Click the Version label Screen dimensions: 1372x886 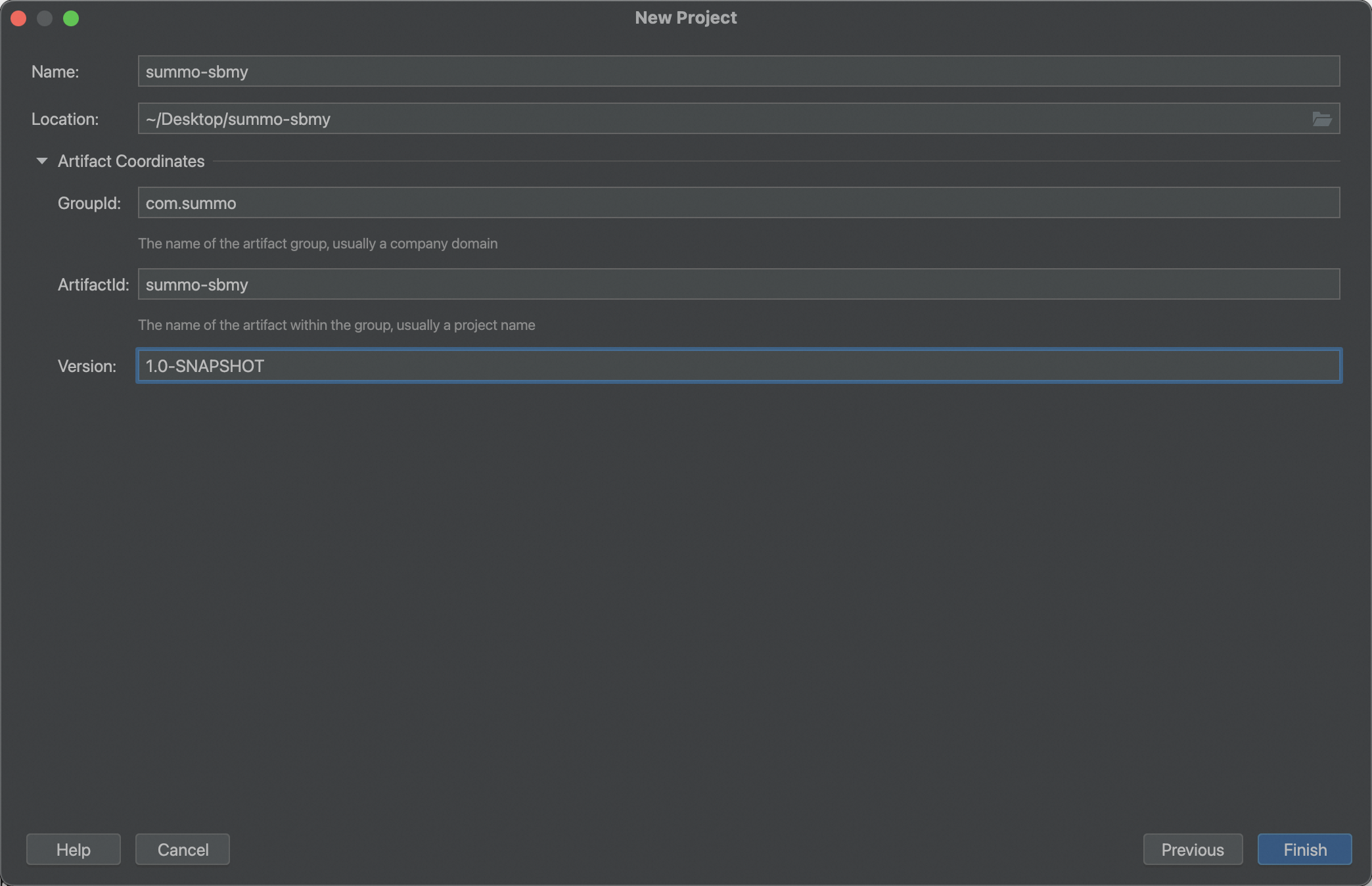pyautogui.click(x=87, y=366)
